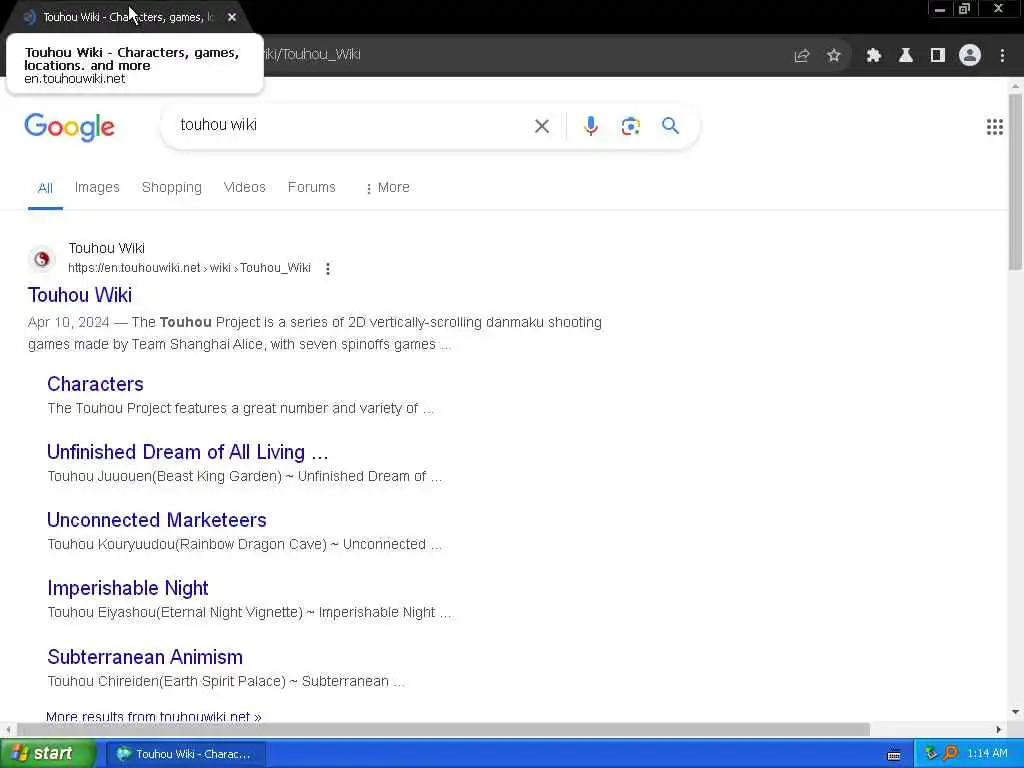Open the Extensions puzzle icon
The width and height of the screenshot is (1024, 768).
(x=873, y=56)
